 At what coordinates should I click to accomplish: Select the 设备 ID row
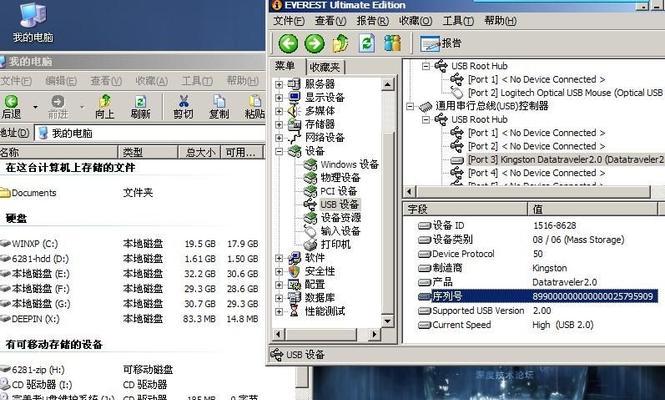pos(497,226)
